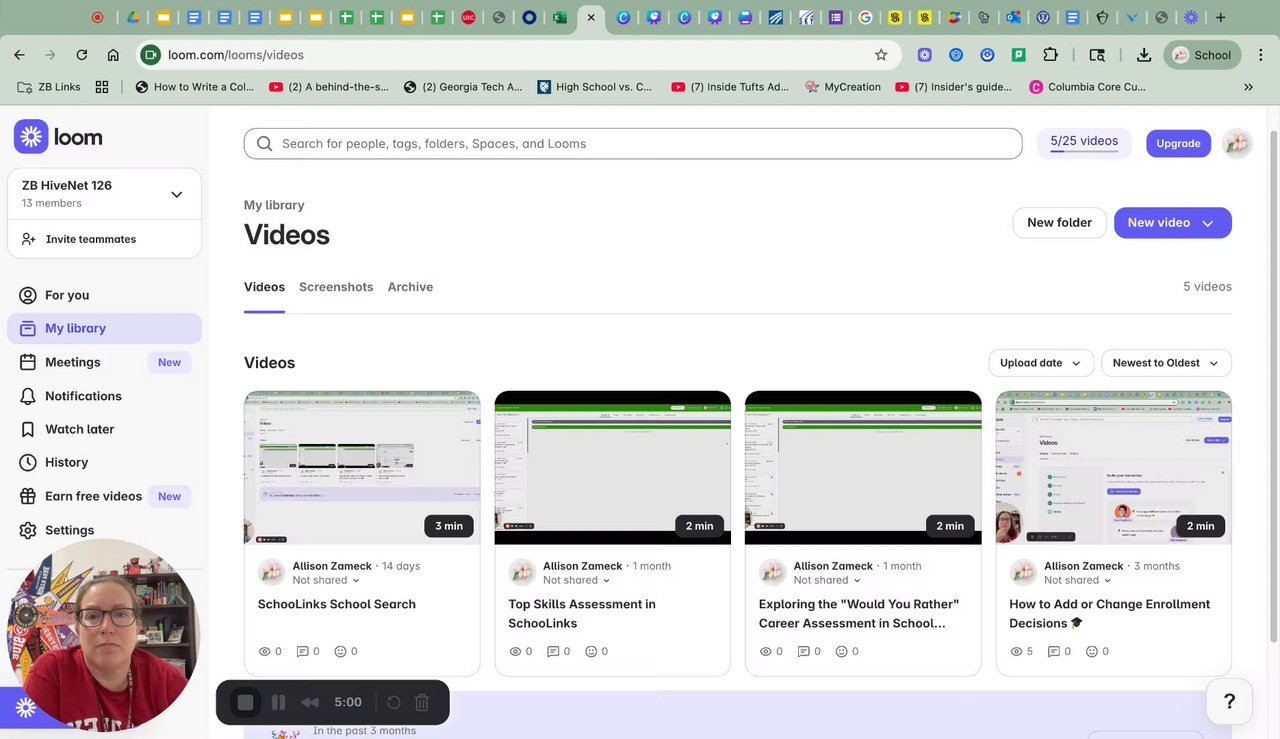Screen dimensions: 1280x739
Task: Click the title How to Add or Change Enrollment Decisions
Action: click(1109, 613)
